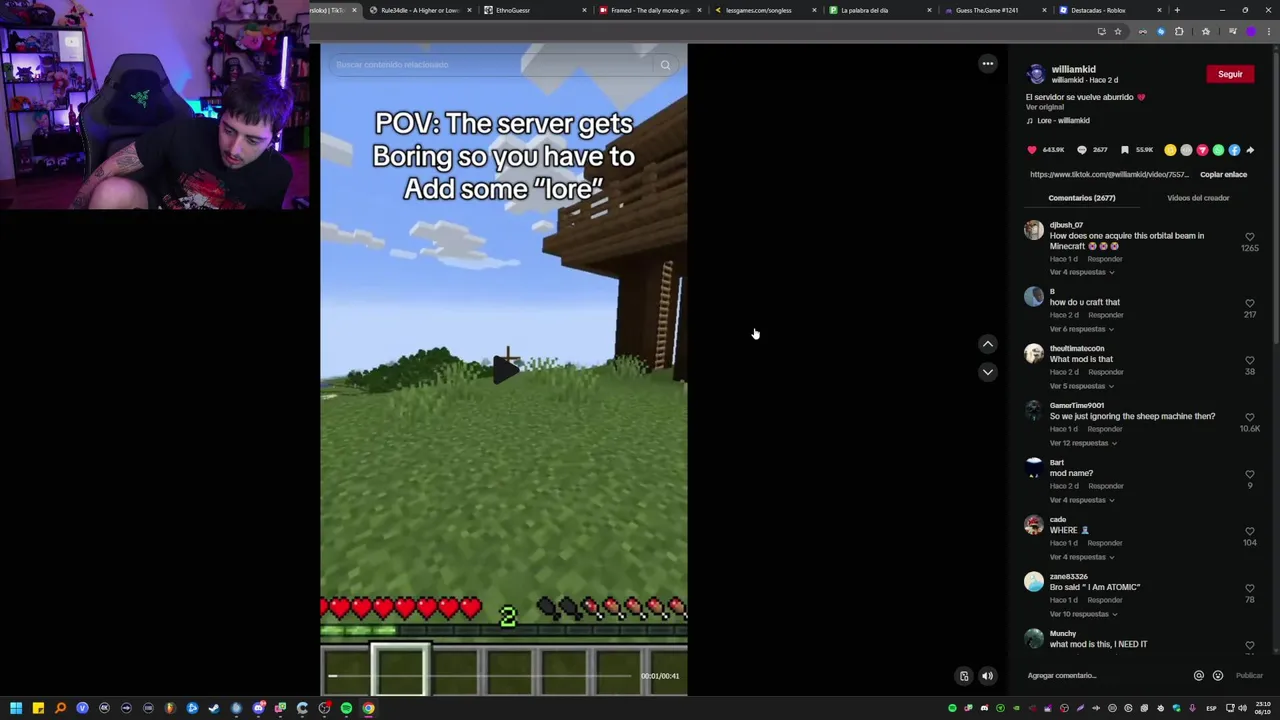Open williamkid profile avatar
The image size is (1280, 720).
1036,75
